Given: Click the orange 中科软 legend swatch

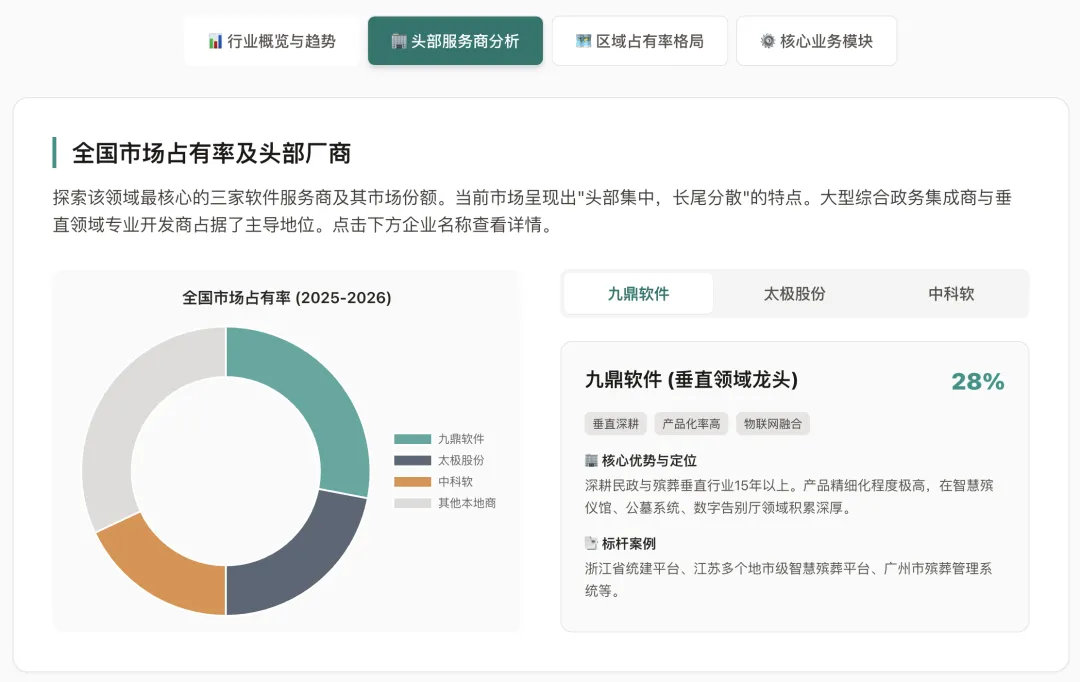Looking at the screenshot, I should (413, 482).
